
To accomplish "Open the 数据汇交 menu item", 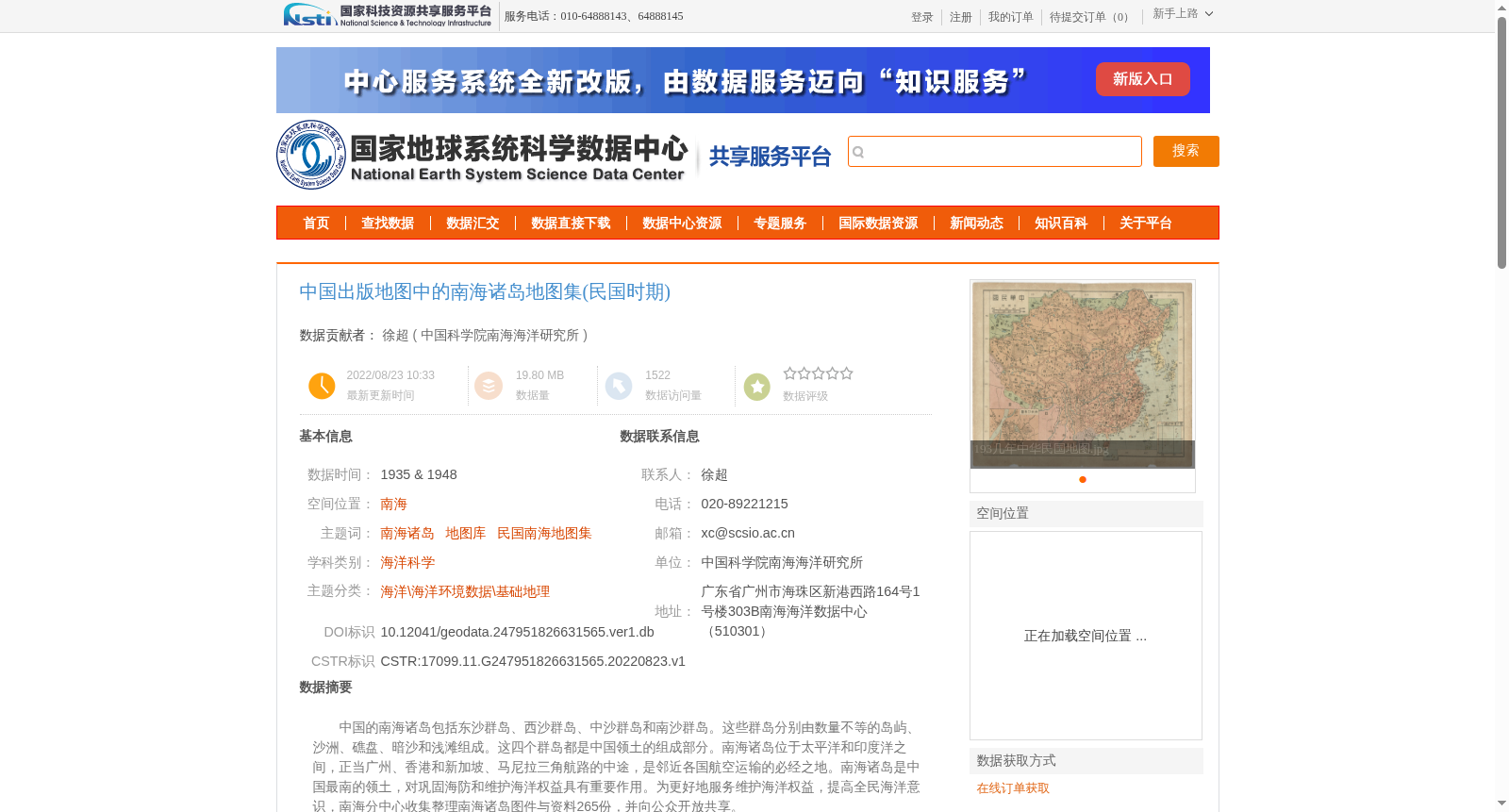I will point(473,224).
